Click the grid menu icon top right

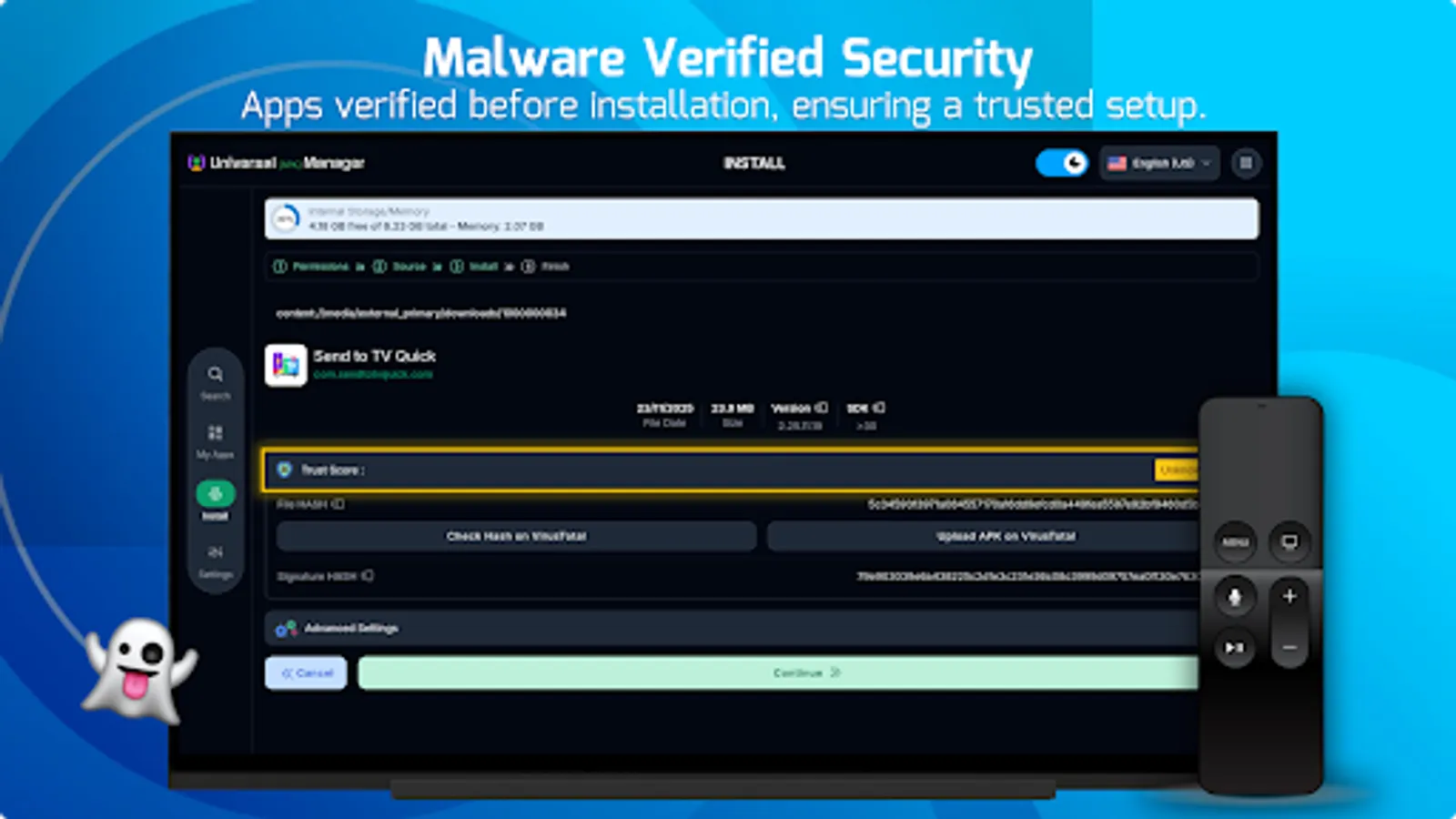1246,163
